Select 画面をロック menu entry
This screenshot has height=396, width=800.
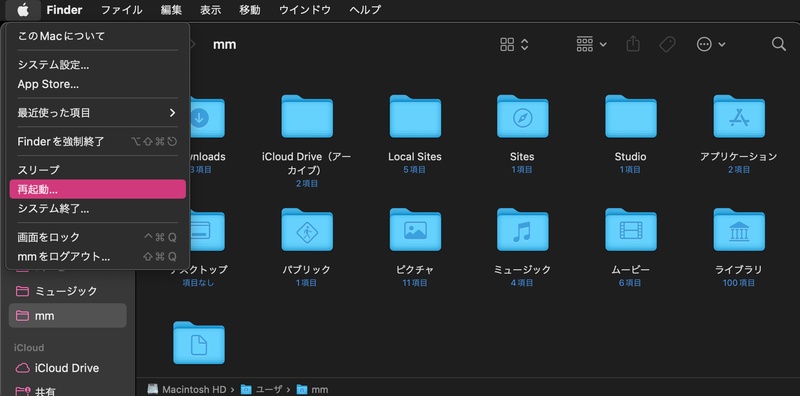[x=97, y=237]
